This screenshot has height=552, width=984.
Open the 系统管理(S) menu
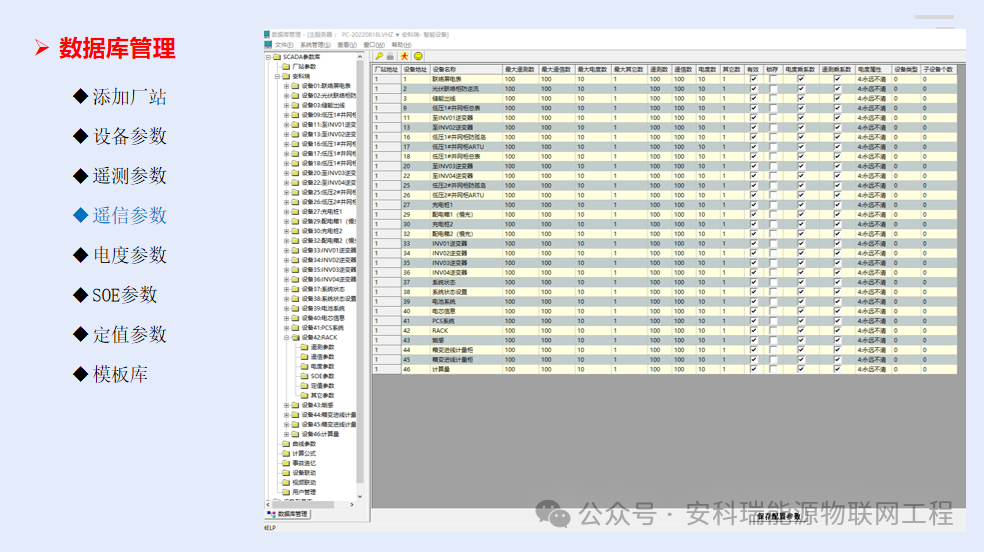pyautogui.click(x=315, y=45)
